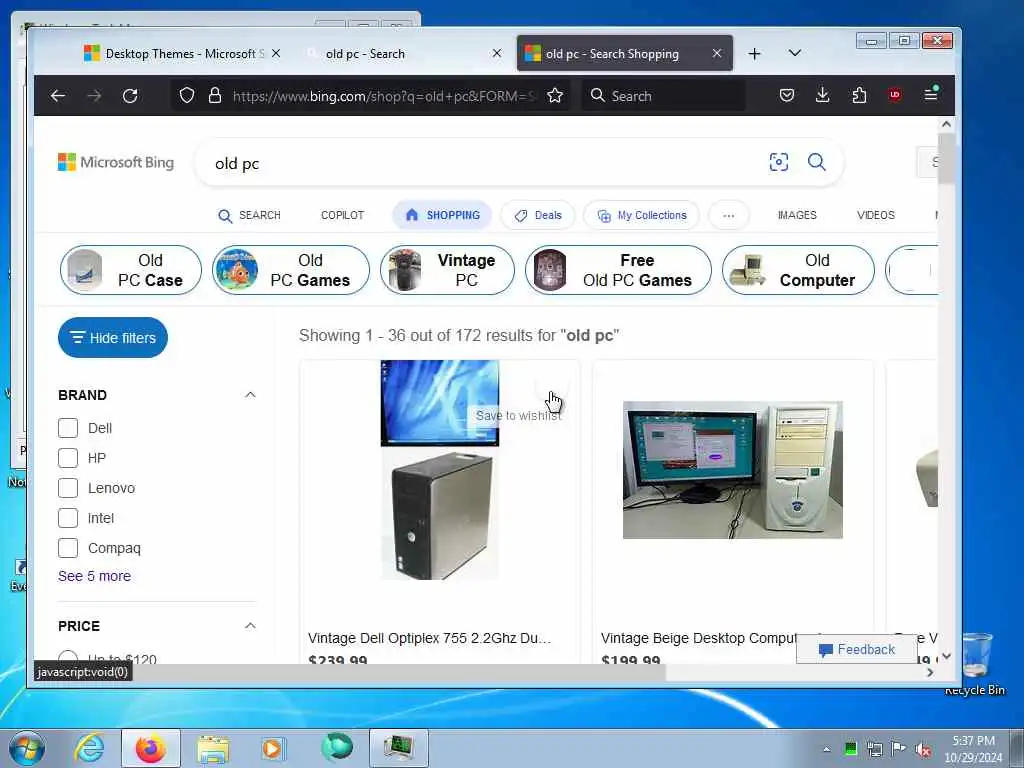Open the Vintage Dell Optiplex 755 title link
Screen dimensions: 1024x768
(430, 638)
